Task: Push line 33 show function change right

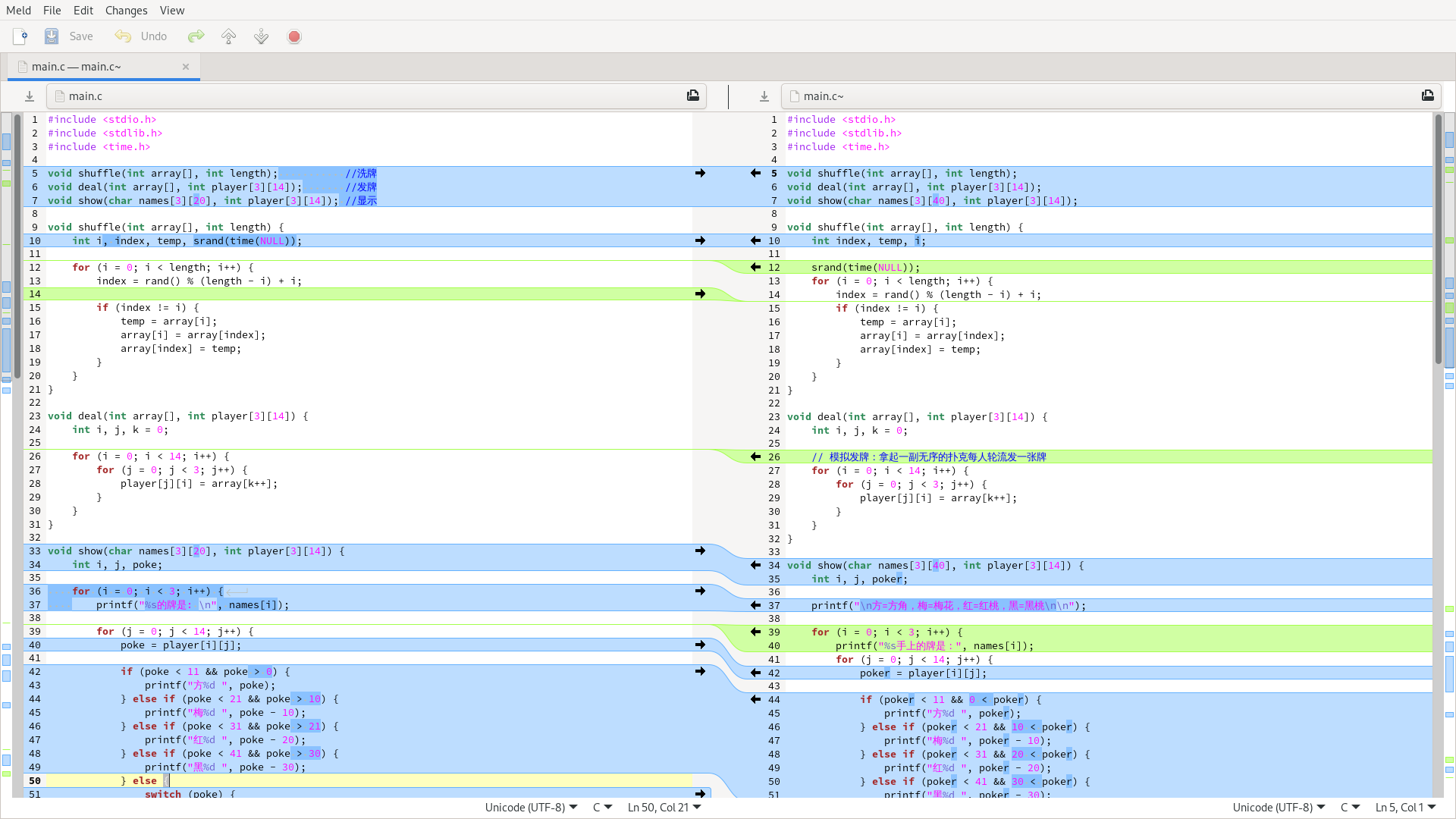Action: 701,551
